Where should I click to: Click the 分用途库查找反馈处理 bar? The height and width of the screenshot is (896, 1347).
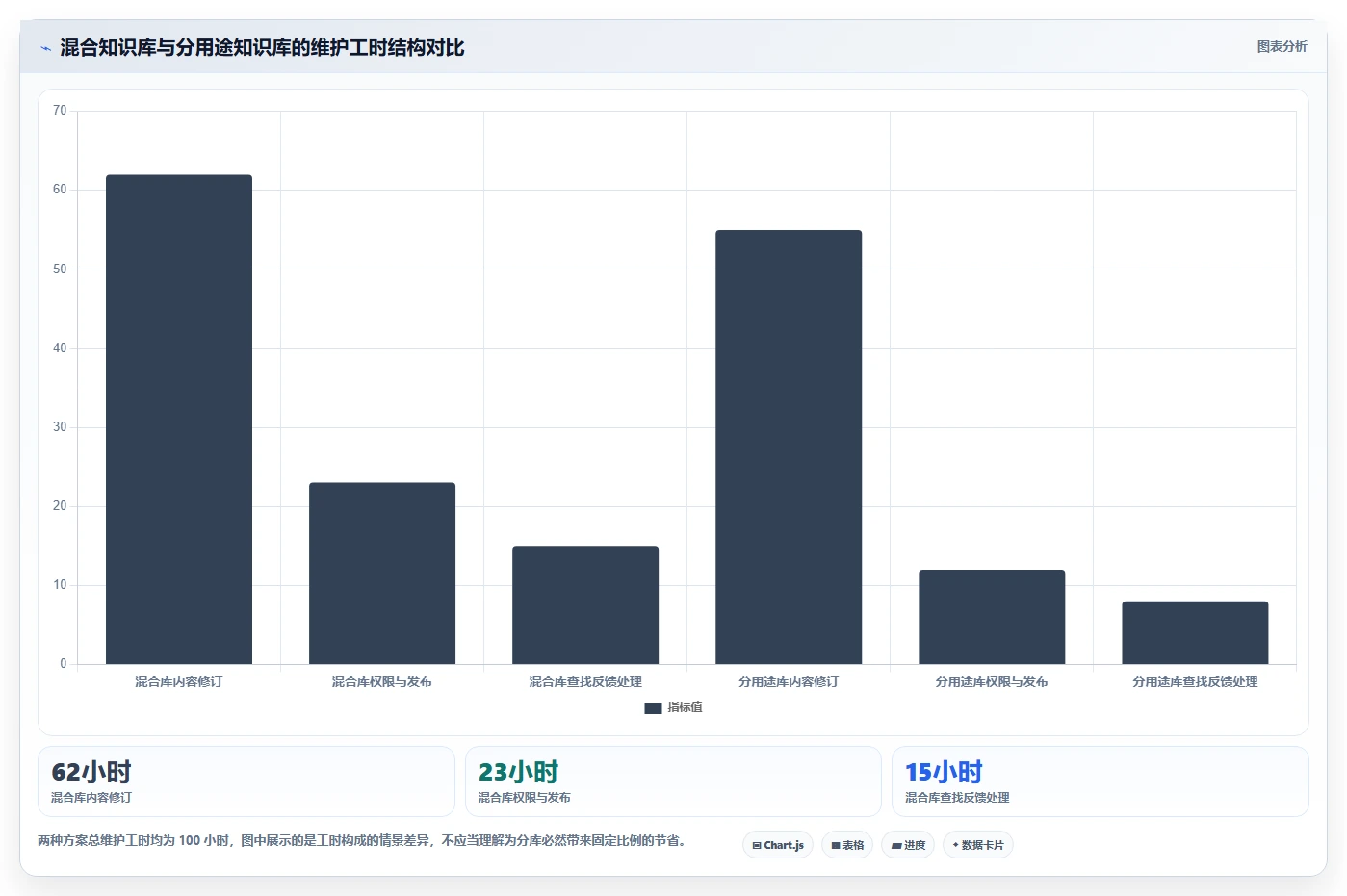point(1195,633)
